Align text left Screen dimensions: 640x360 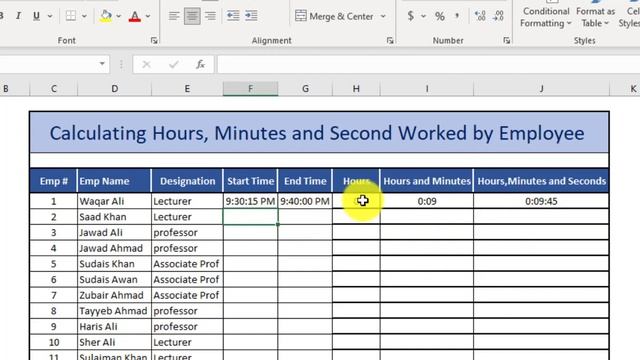174,16
